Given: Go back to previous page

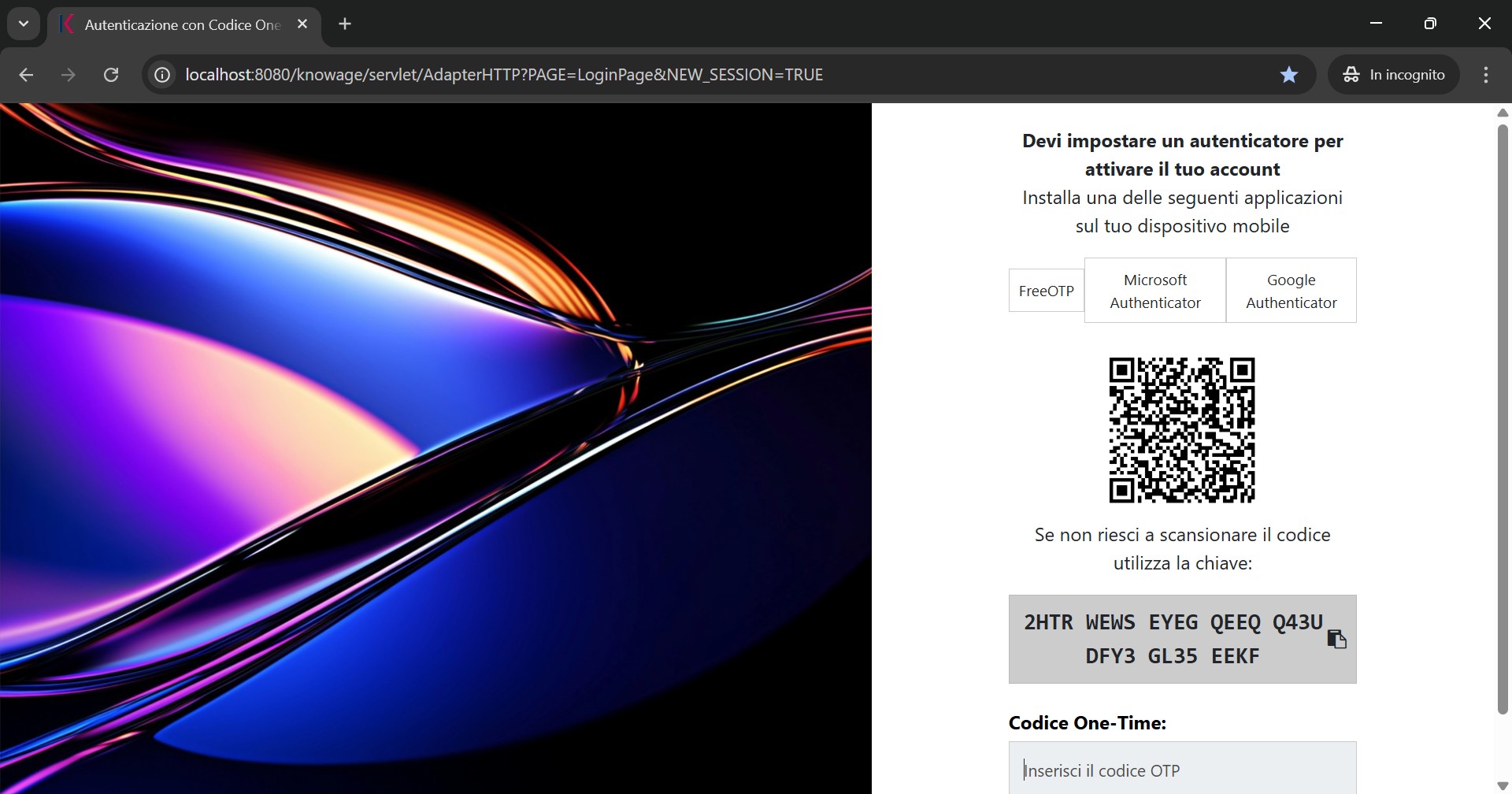Looking at the screenshot, I should pos(26,75).
